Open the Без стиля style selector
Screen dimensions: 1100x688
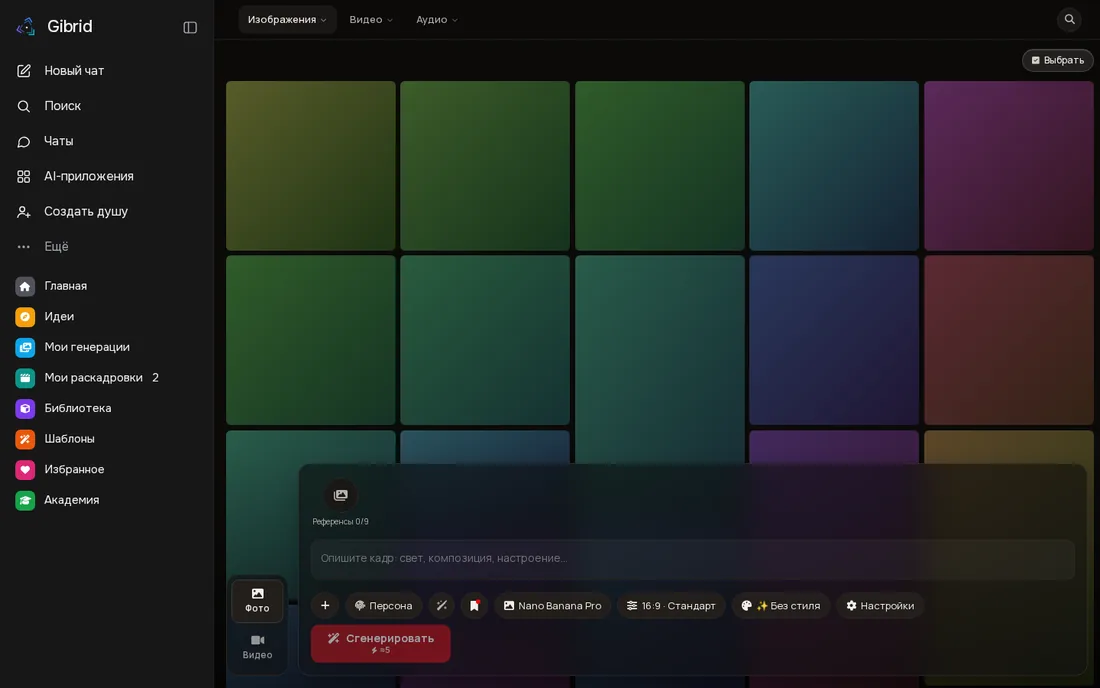780,605
